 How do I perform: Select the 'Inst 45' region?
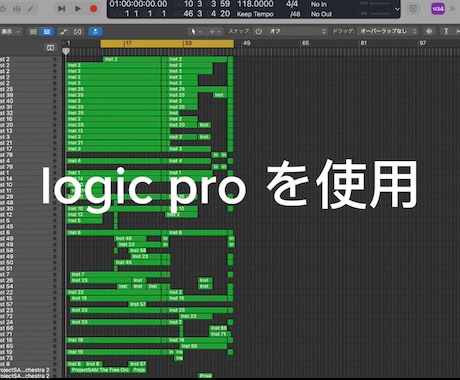(x=138, y=262)
